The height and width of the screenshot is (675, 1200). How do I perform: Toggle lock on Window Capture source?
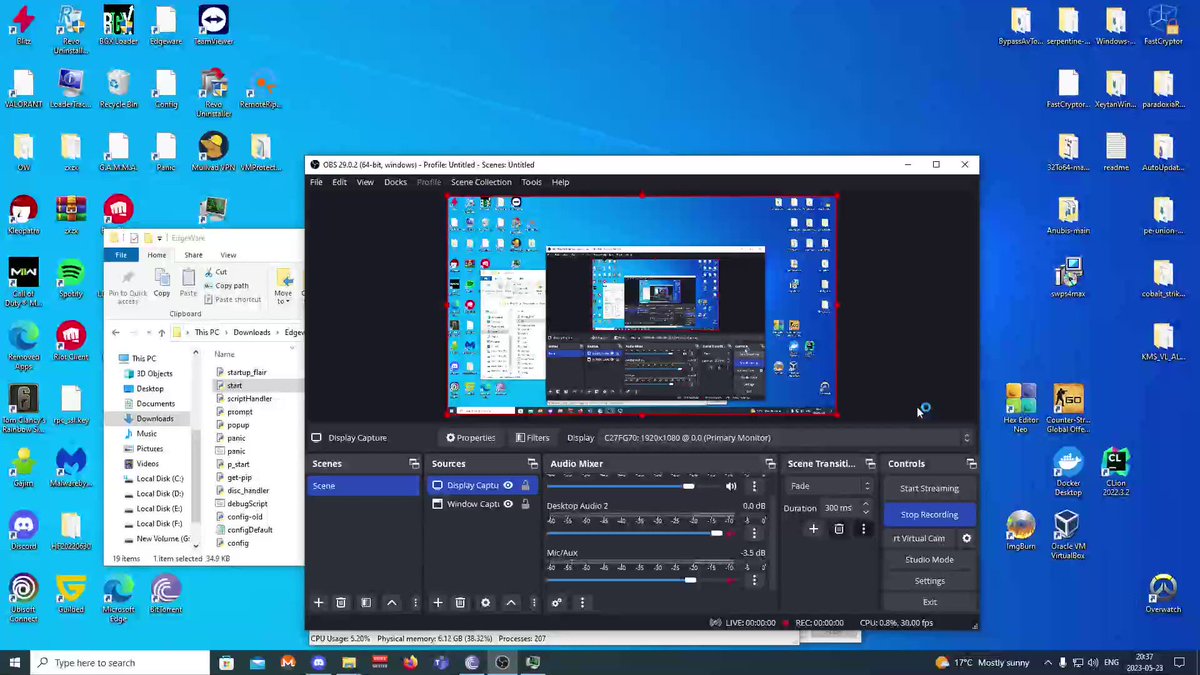[526, 504]
